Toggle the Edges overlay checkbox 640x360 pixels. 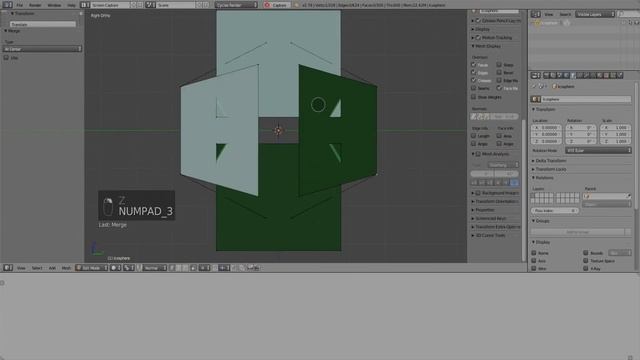tap(473, 72)
